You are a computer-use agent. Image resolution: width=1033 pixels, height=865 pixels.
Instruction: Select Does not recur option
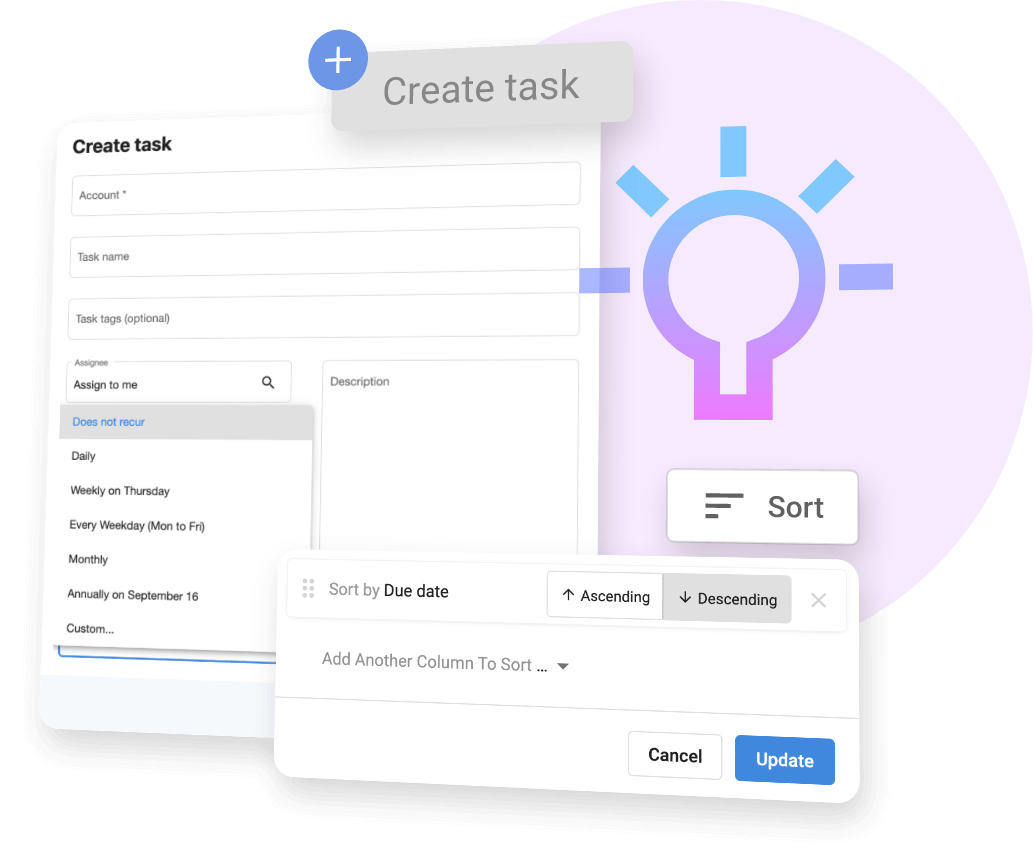[x=186, y=422]
